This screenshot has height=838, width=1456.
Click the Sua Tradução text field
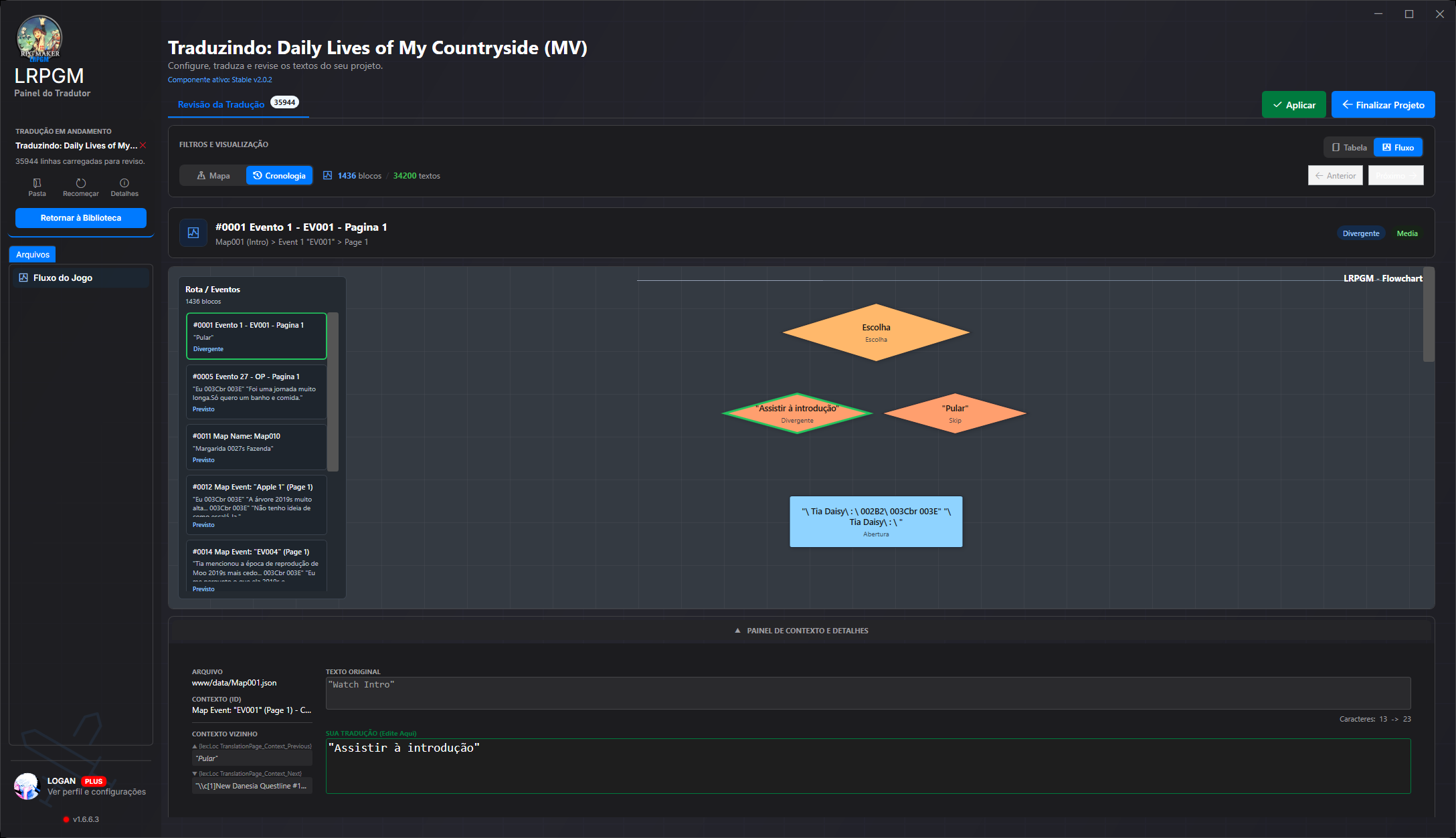(868, 766)
